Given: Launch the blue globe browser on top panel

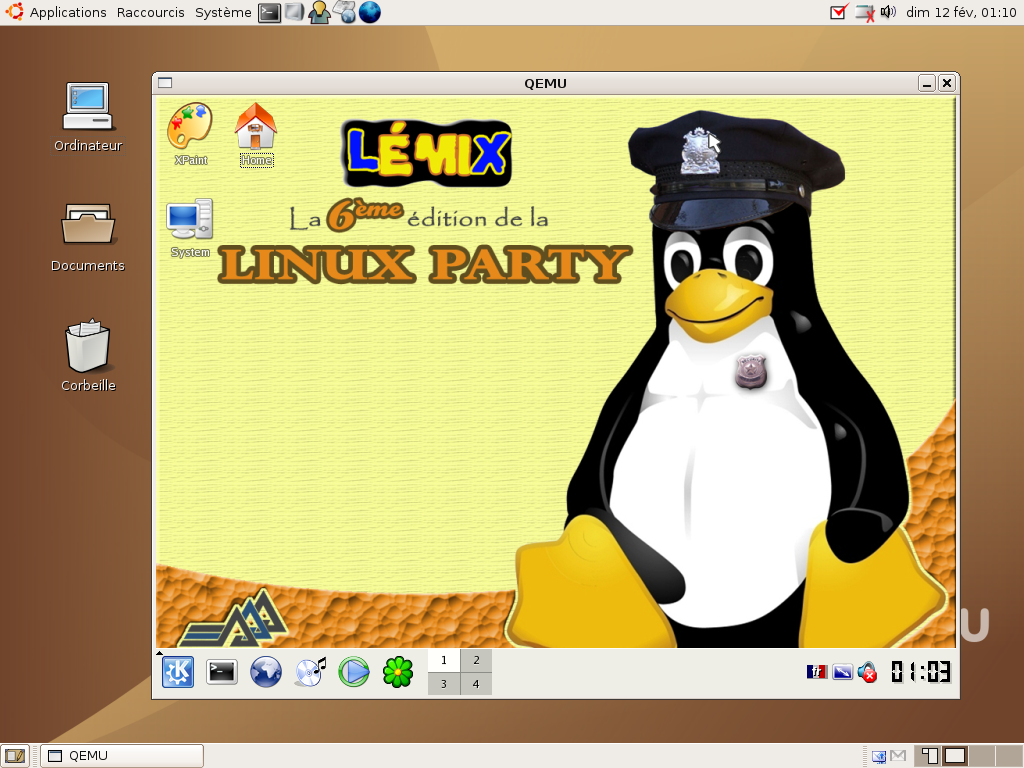Looking at the screenshot, I should [x=370, y=12].
